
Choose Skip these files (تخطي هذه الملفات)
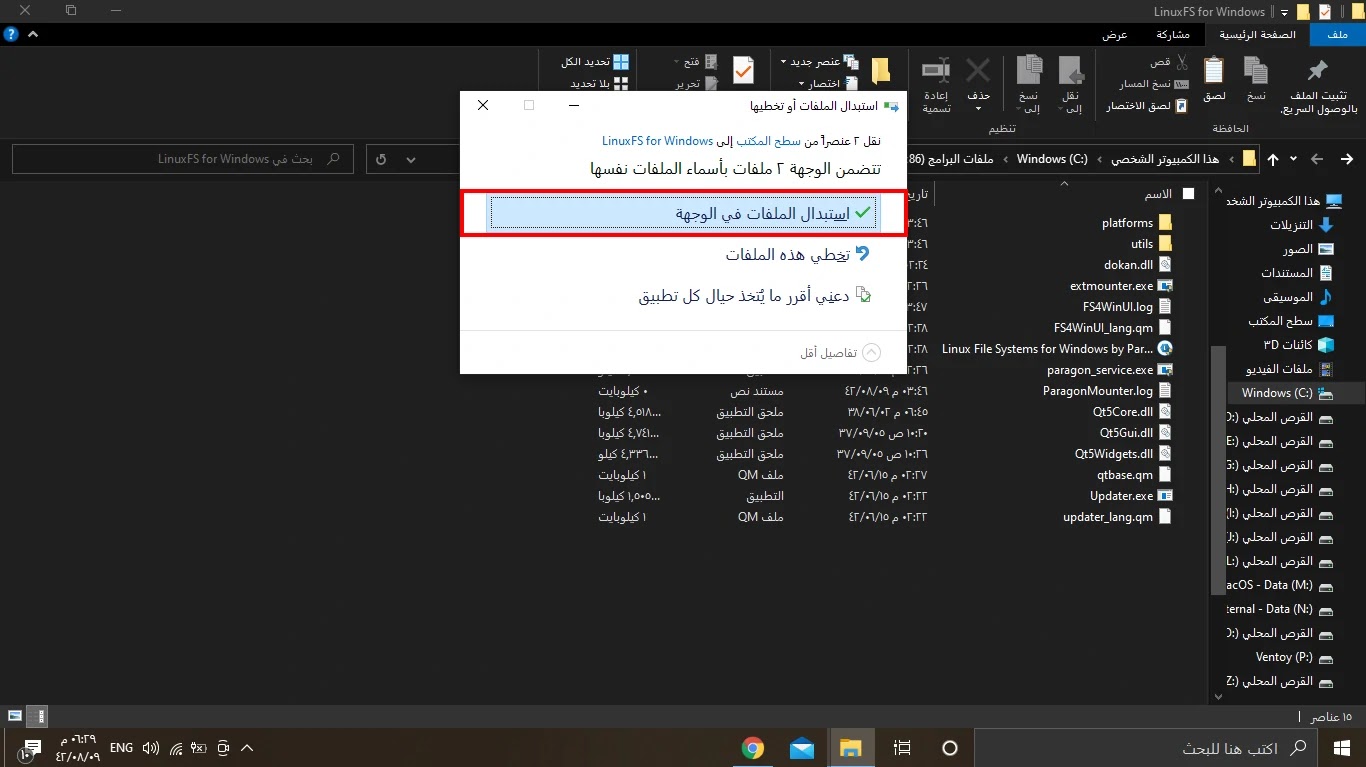(x=798, y=255)
